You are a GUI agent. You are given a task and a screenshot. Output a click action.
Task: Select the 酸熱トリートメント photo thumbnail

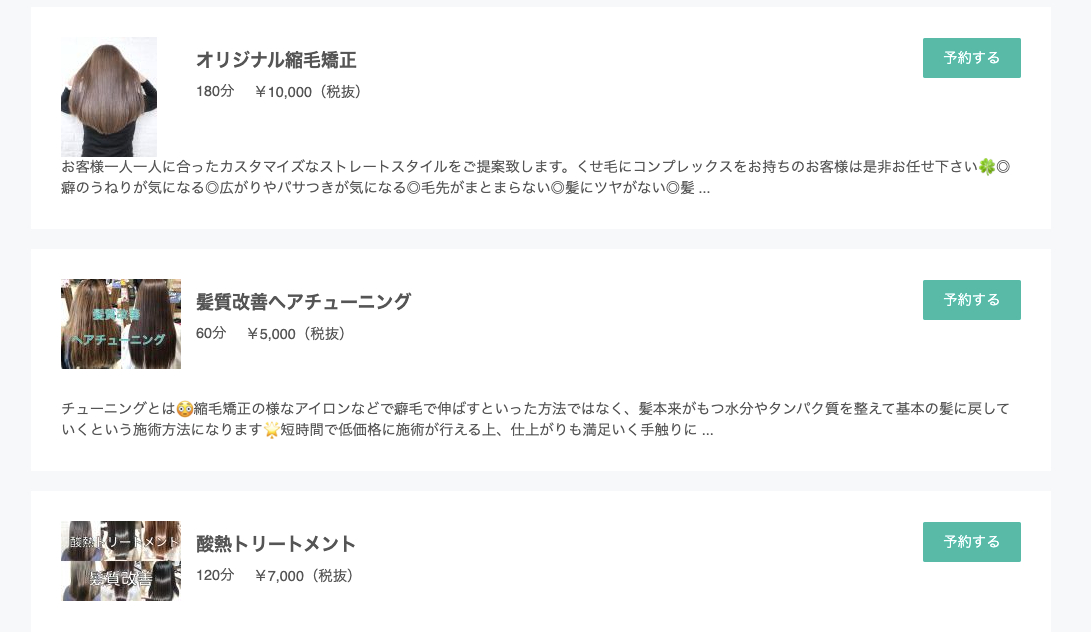[120, 560]
